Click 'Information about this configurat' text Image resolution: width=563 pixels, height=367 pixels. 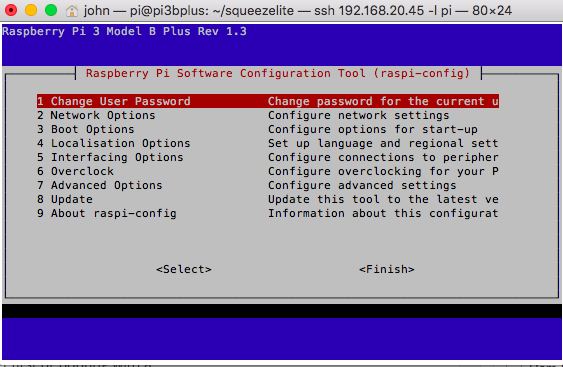[x=383, y=213]
